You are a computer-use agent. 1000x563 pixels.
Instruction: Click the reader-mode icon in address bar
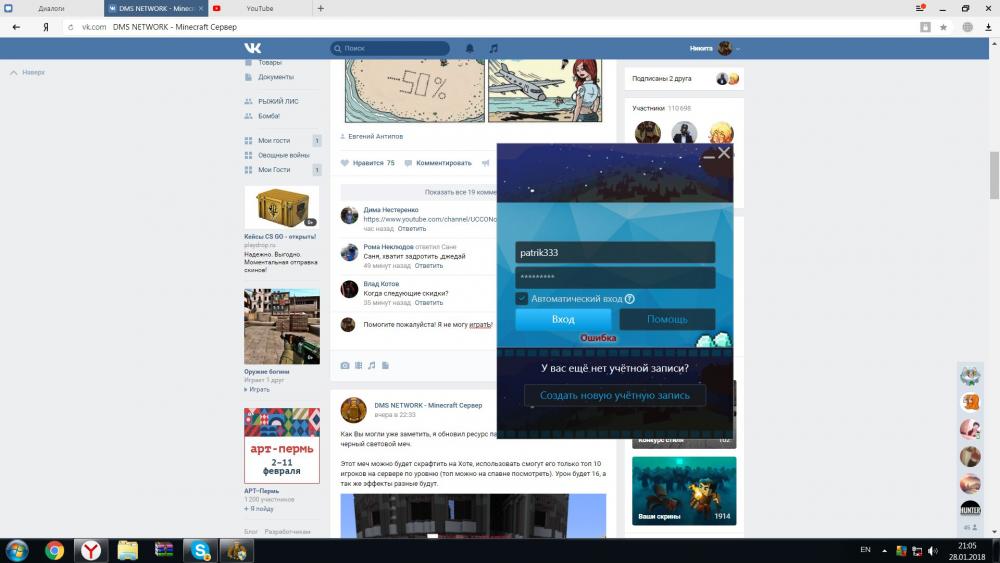pyautogui.click(x=925, y=27)
